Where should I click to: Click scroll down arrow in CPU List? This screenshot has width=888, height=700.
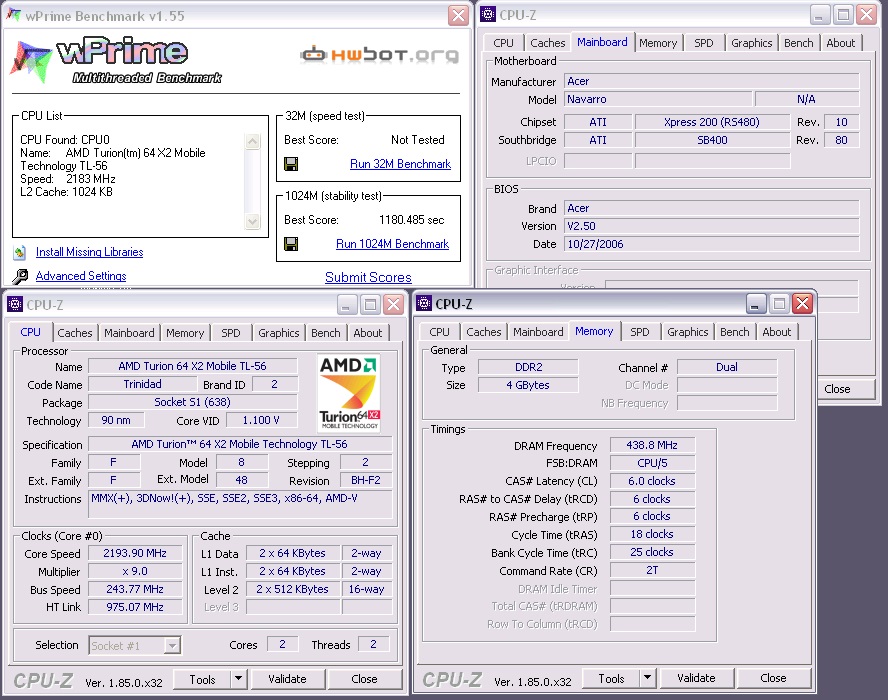click(253, 221)
